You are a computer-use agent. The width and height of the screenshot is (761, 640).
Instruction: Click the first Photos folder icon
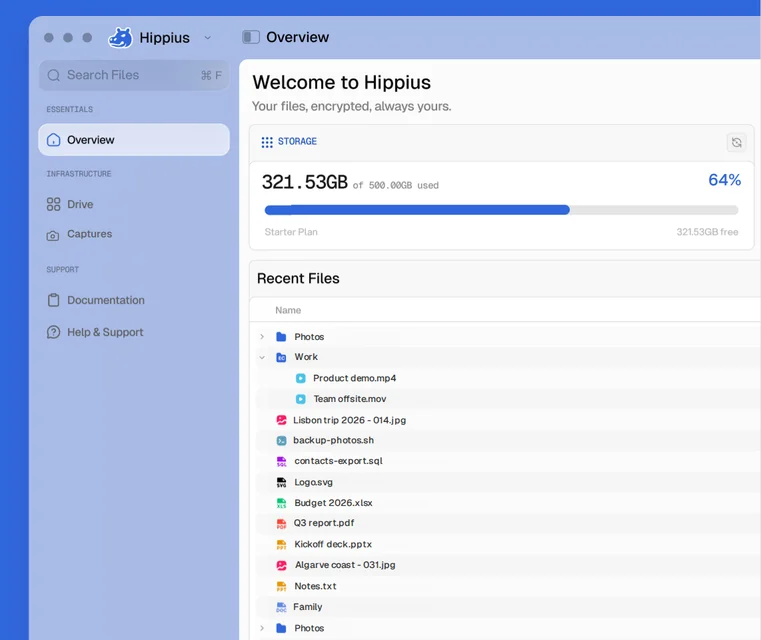[281, 337]
